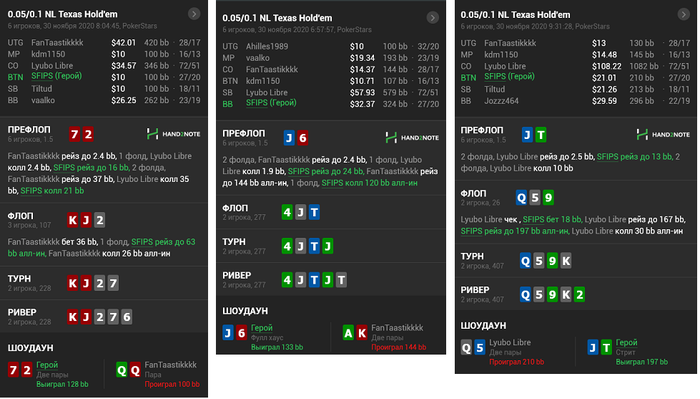Click Hand2Note logo in the 7-2 hand
This screenshot has width=700, height=399.
tap(173, 134)
